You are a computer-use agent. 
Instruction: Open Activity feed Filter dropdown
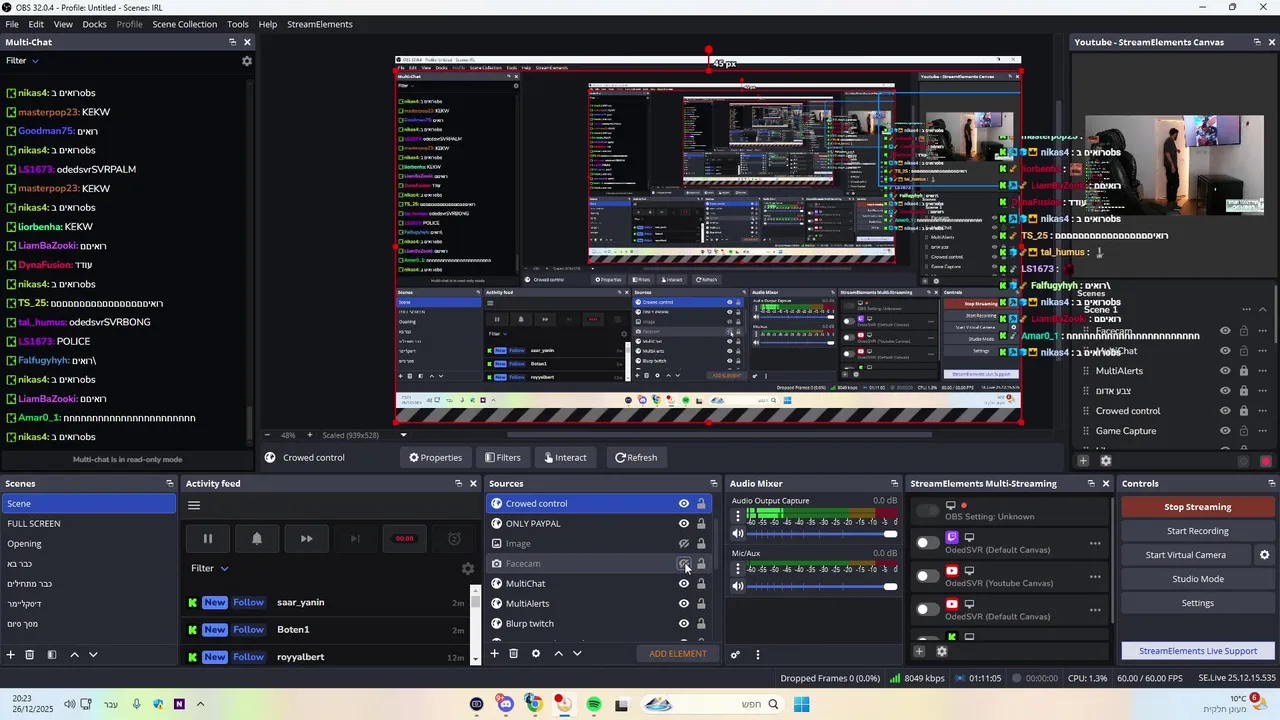[209, 568]
